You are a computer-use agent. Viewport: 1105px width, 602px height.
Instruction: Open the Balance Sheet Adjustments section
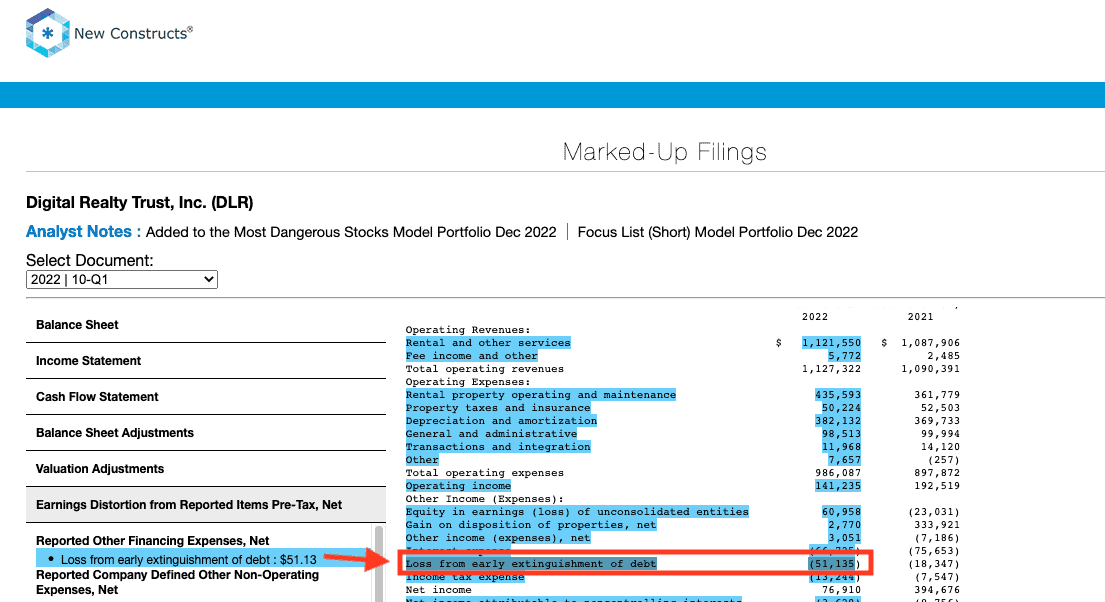(x=206, y=433)
